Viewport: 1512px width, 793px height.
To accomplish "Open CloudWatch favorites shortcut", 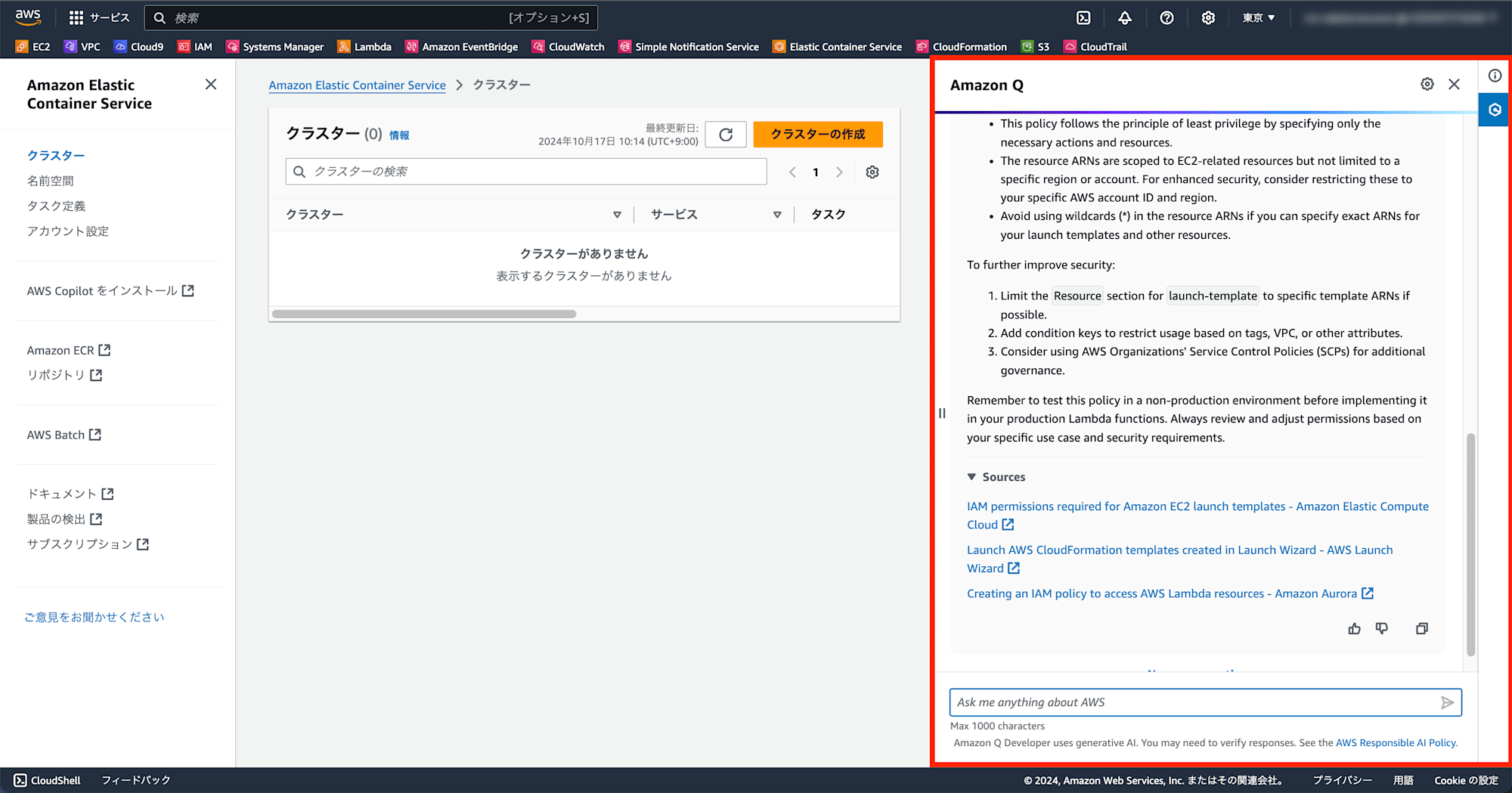I will tap(569, 47).
